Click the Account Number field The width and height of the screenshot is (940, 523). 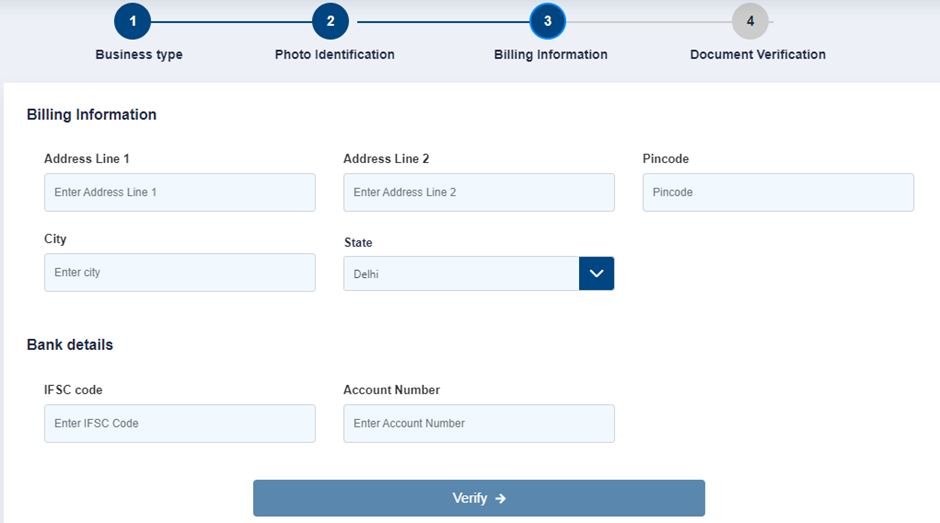479,423
